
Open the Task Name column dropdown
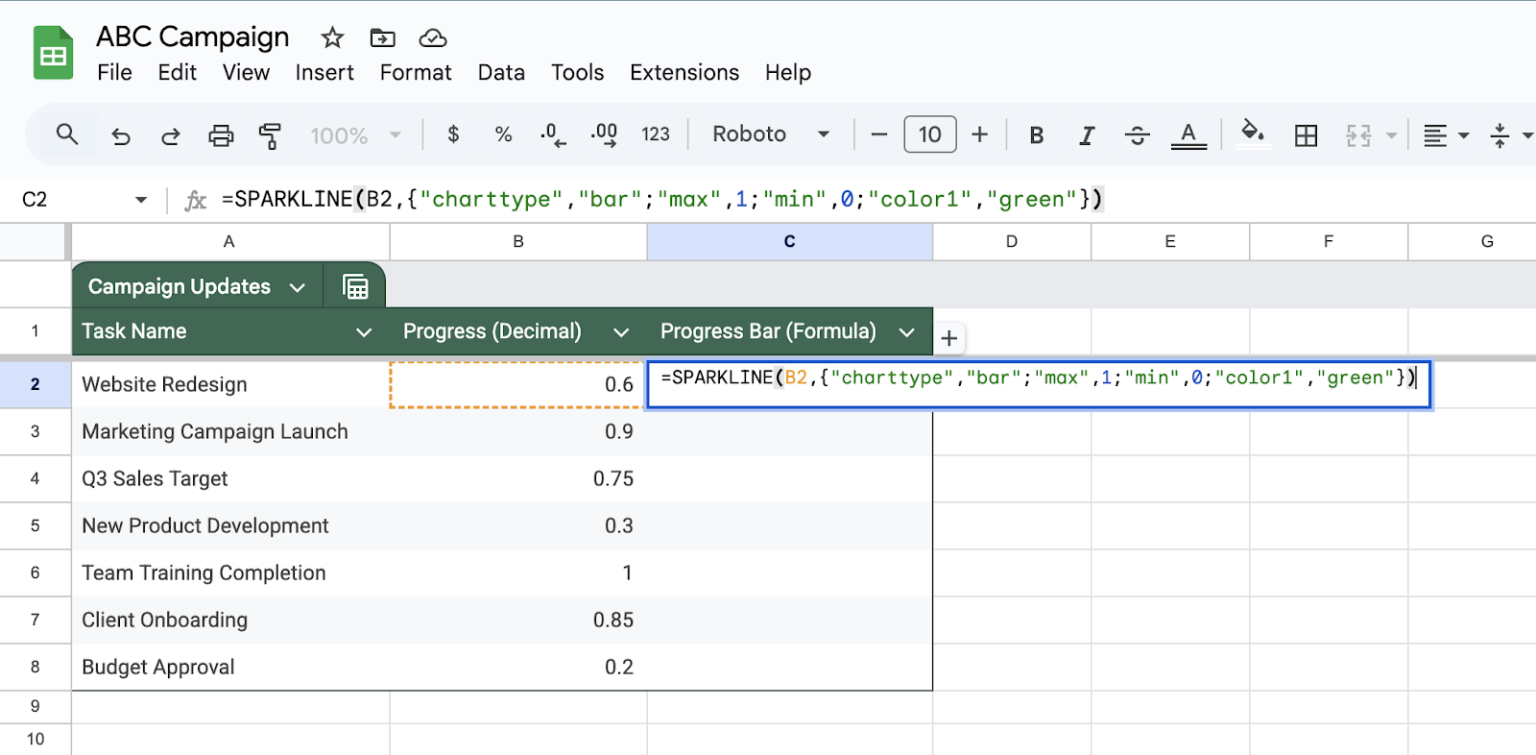[x=363, y=331]
